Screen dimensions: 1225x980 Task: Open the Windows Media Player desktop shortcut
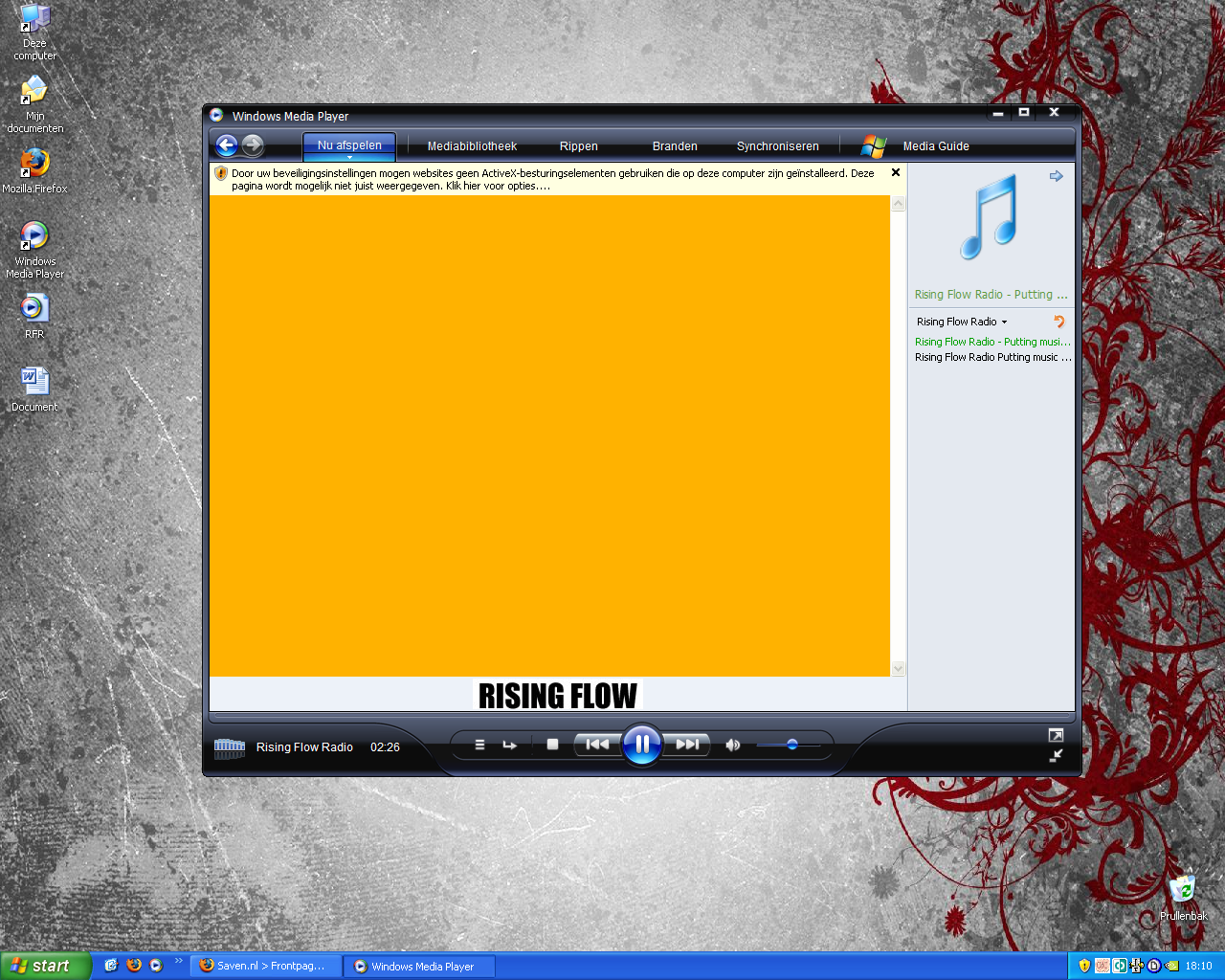click(34, 250)
